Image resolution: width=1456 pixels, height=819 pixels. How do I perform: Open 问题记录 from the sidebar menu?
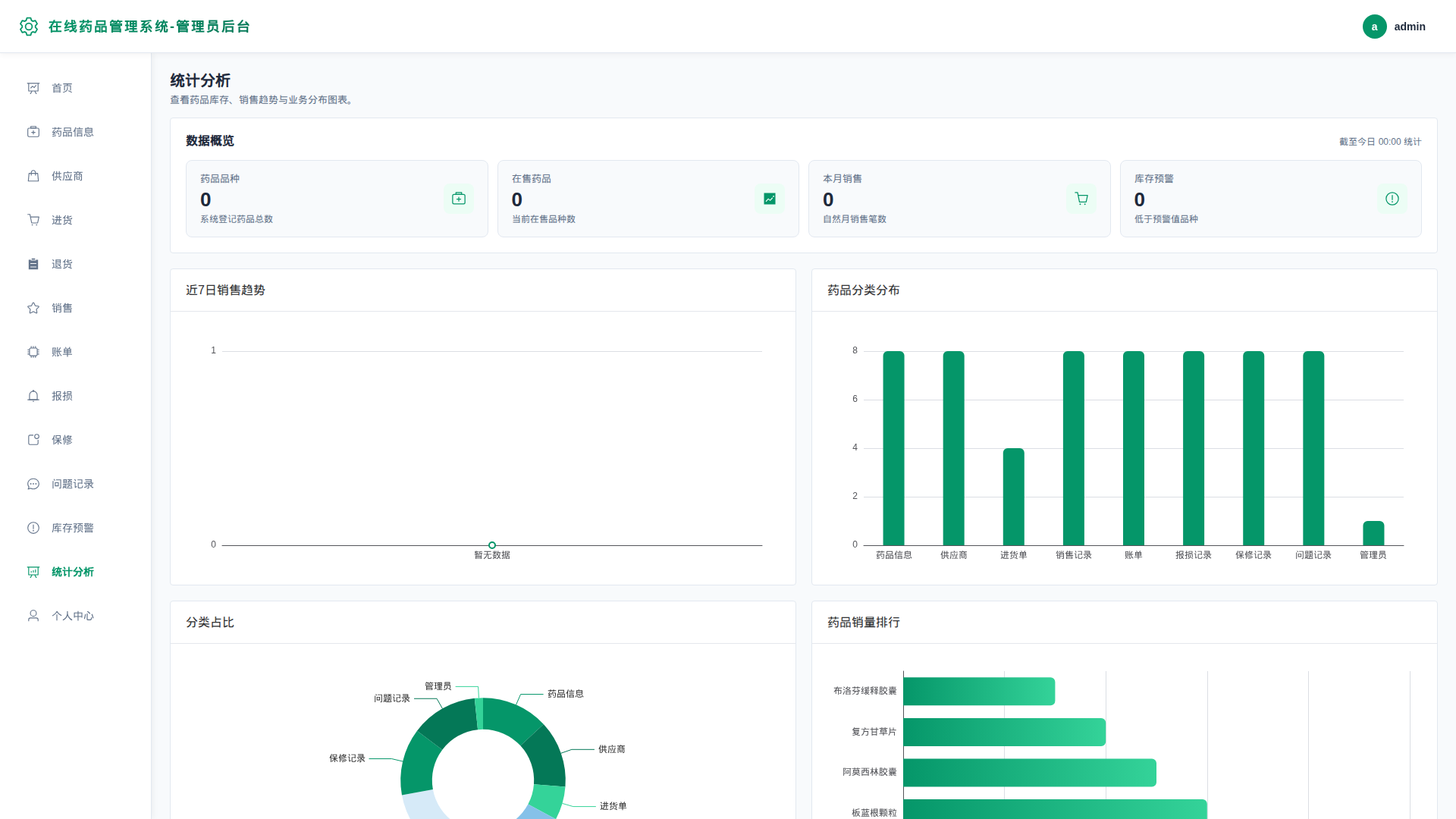click(76, 484)
